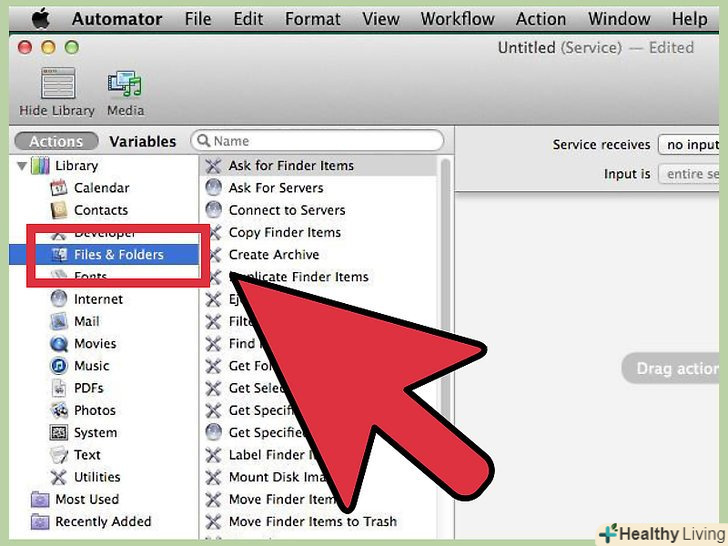Open the Recently Added smart folder
728x546 pixels.
91,521
